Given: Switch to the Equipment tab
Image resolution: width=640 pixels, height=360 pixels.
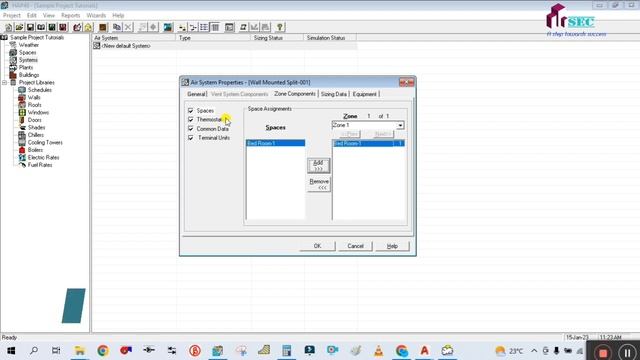Looking at the screenshot, I should pyautogui.click(x=364, y=94).
